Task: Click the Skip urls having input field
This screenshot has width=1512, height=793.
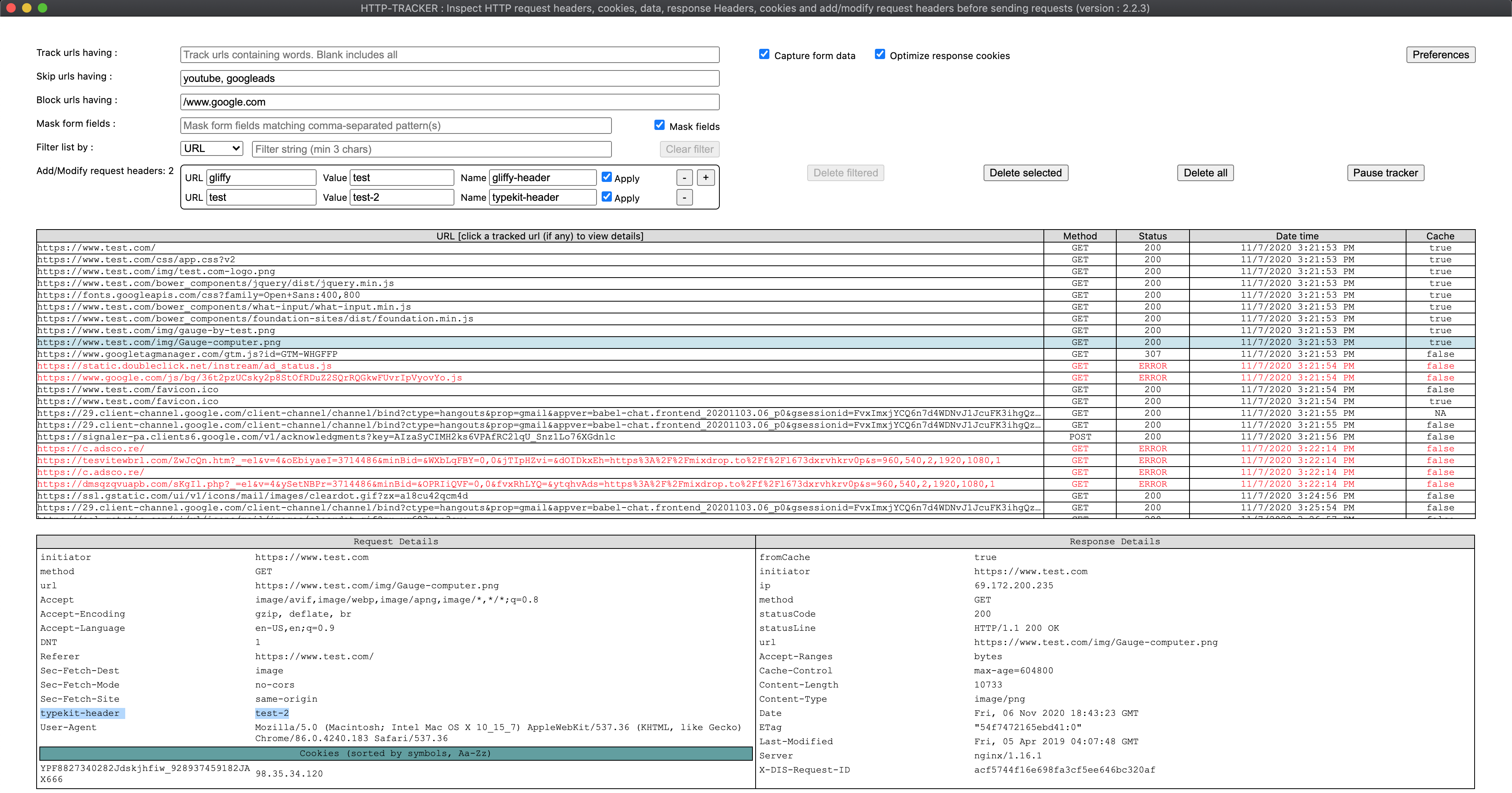Action: [449, 79]
